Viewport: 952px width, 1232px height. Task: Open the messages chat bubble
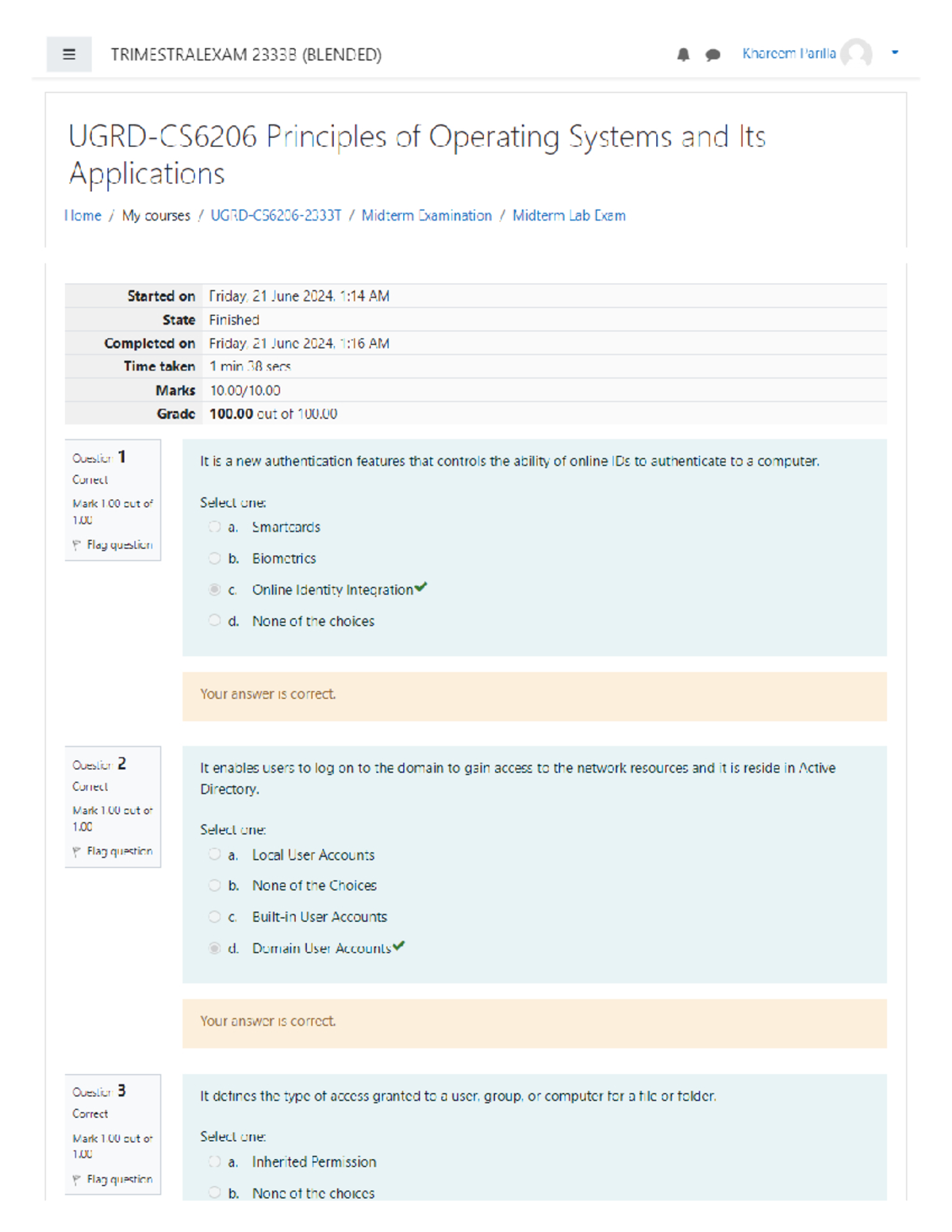click(712, 55)
